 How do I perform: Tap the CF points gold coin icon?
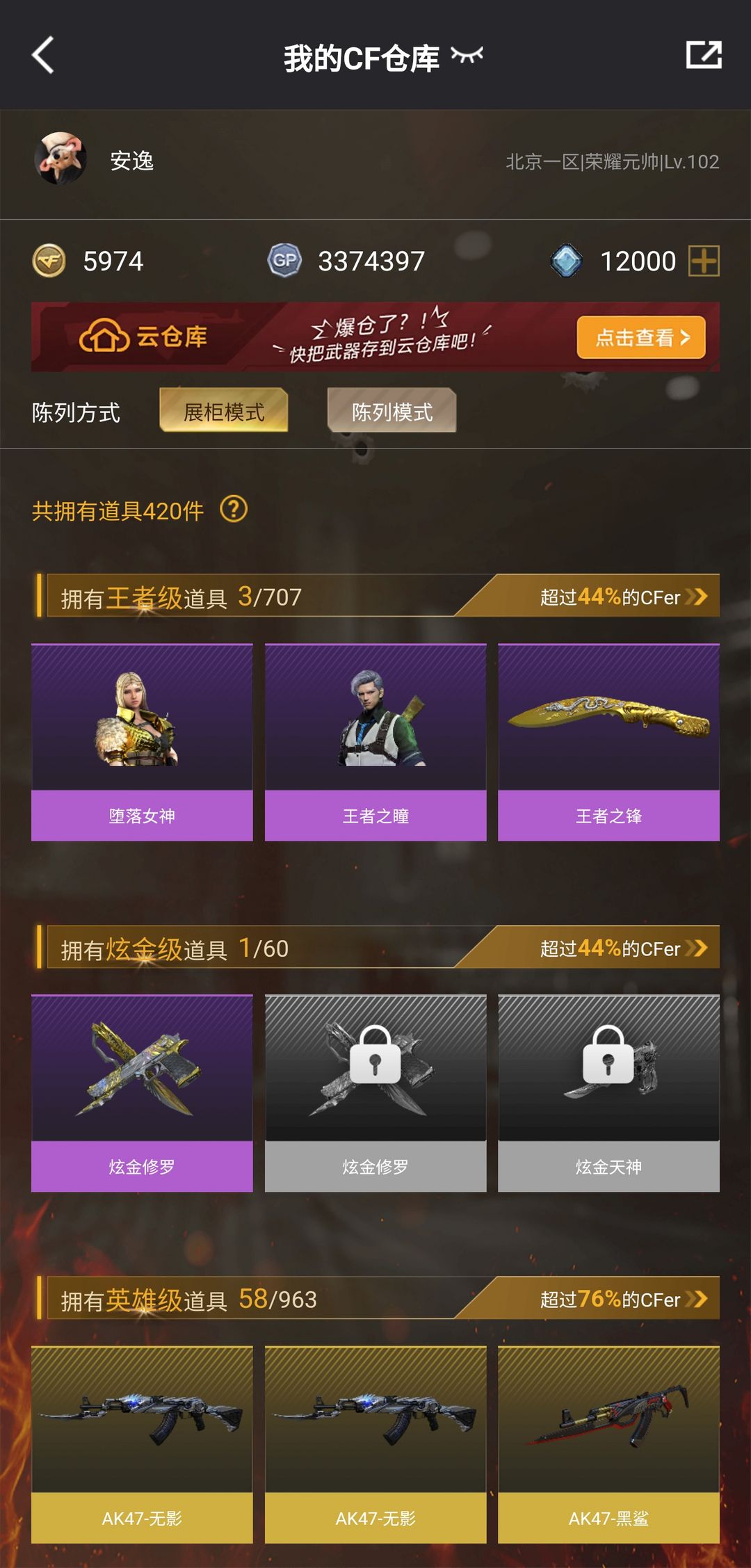pos(49,261)
